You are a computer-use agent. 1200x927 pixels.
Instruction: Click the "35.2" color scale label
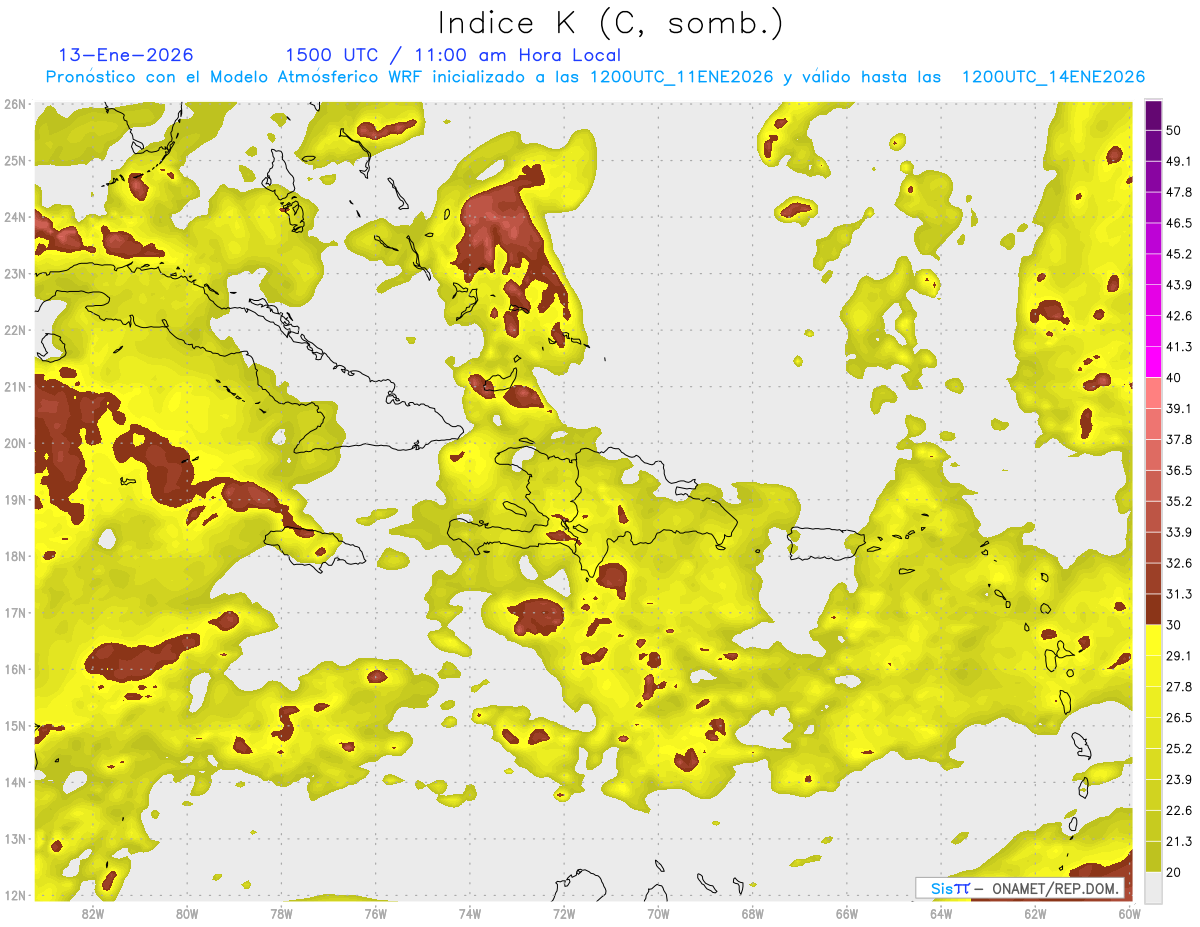coord(1179,501)
